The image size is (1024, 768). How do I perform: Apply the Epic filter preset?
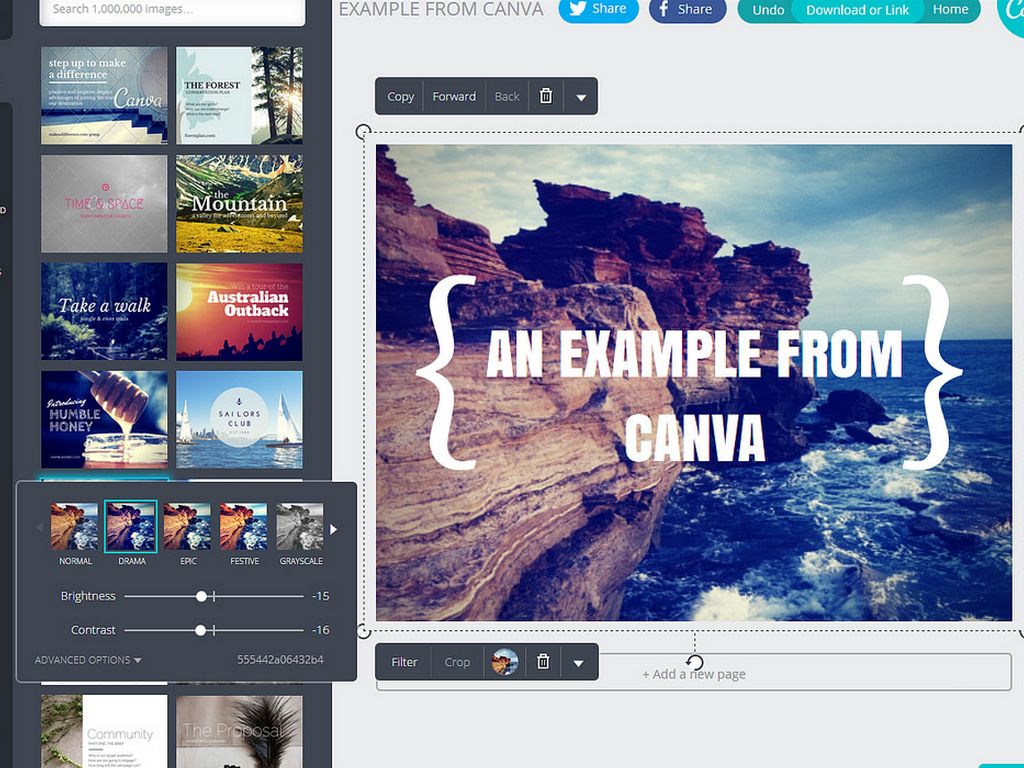pyautogui.click(x=187, y=527)
